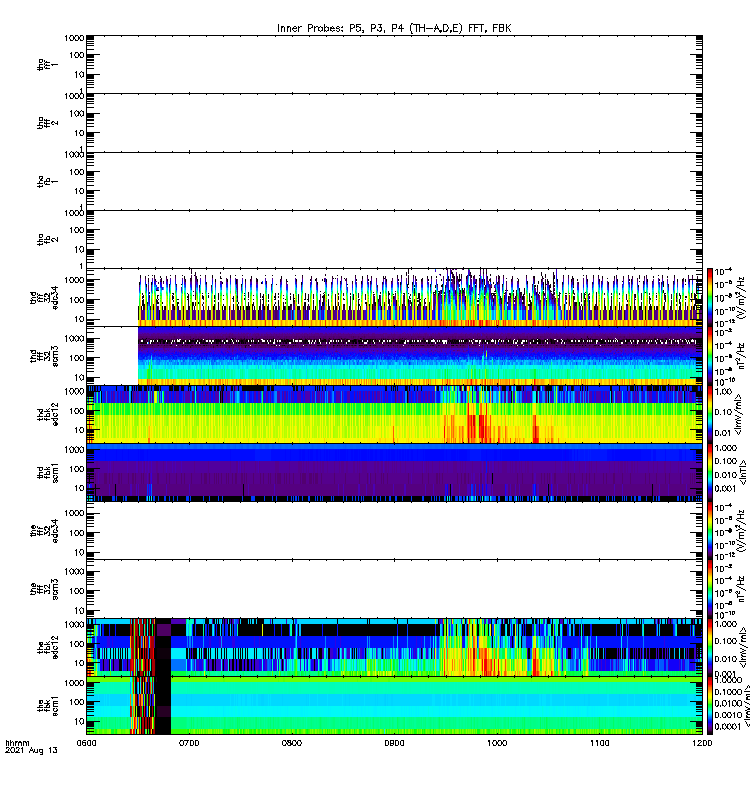
Task: Click the thd fbk scm1 spectrogram
Action: [x=394, y=472]
